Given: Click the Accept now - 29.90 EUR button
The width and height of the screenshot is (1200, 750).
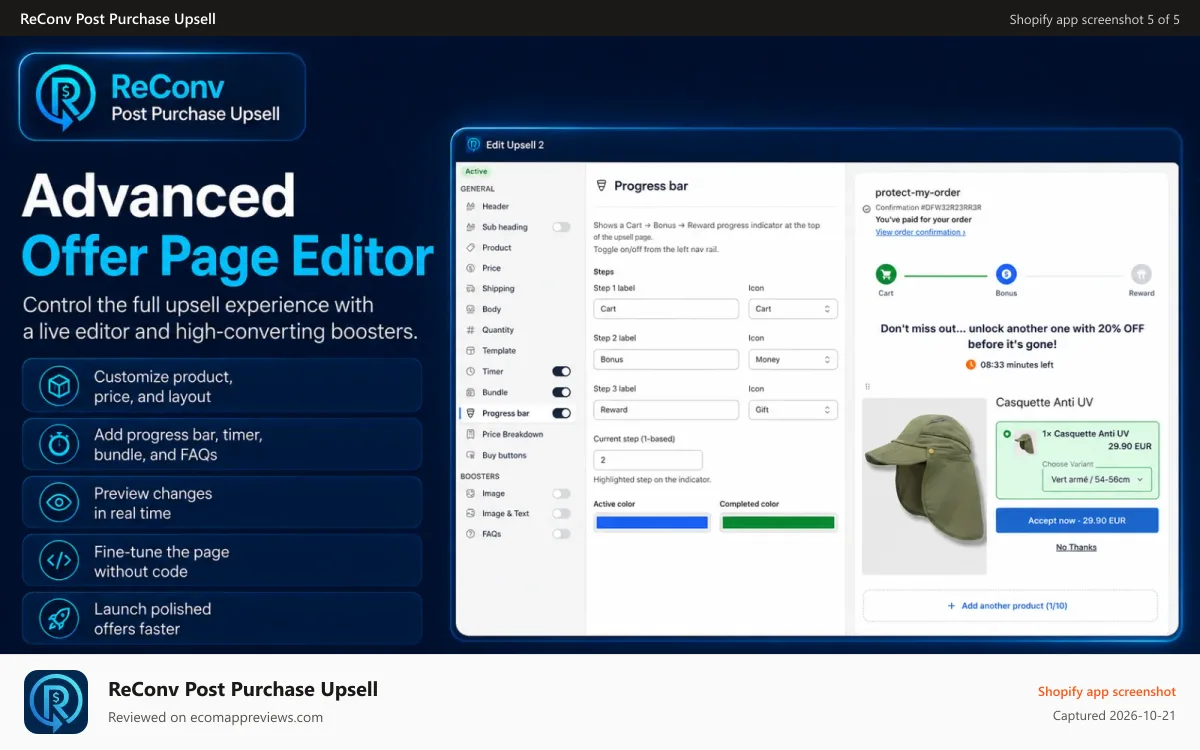Looking at the screenshot, I should pyautogui.click(x=1077, y=521).
